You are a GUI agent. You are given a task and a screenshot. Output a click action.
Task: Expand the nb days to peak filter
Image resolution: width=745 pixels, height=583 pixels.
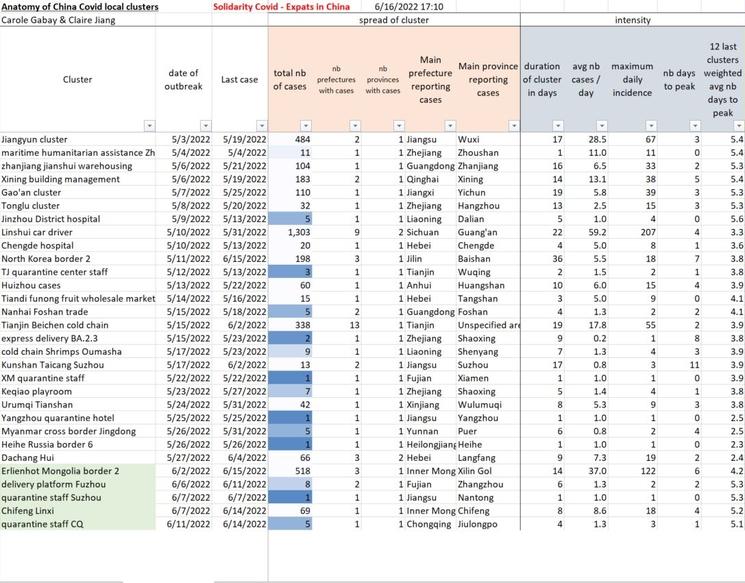(697, 126)
